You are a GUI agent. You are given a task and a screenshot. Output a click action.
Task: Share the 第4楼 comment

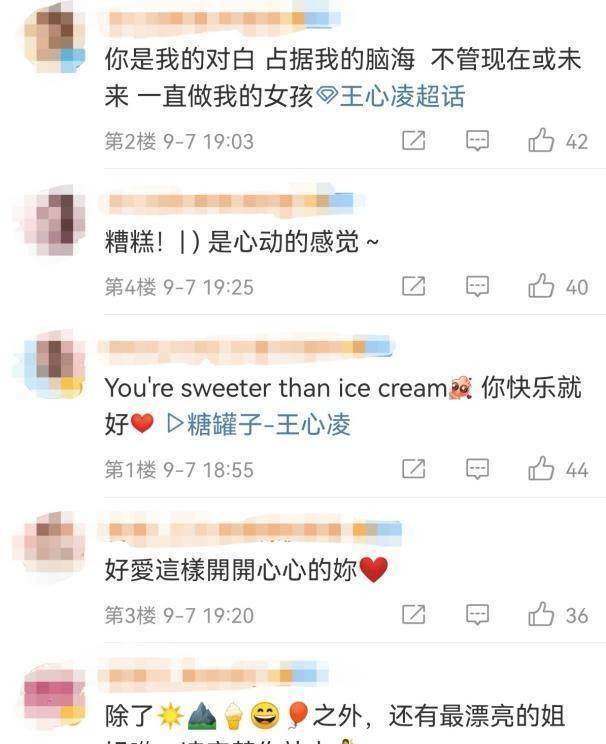[x=413, y=286]
